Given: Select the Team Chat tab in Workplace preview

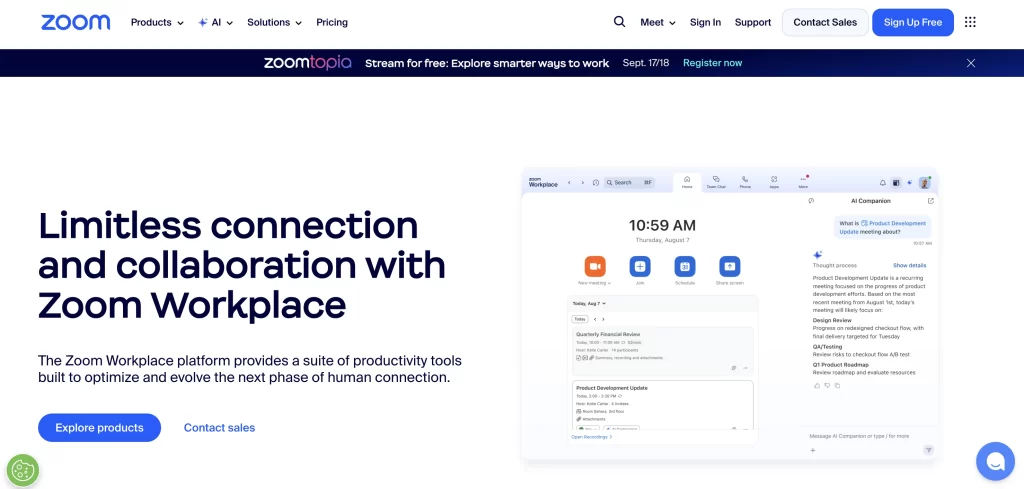Looking at the screenshot, I should click(x=716, y=183).
